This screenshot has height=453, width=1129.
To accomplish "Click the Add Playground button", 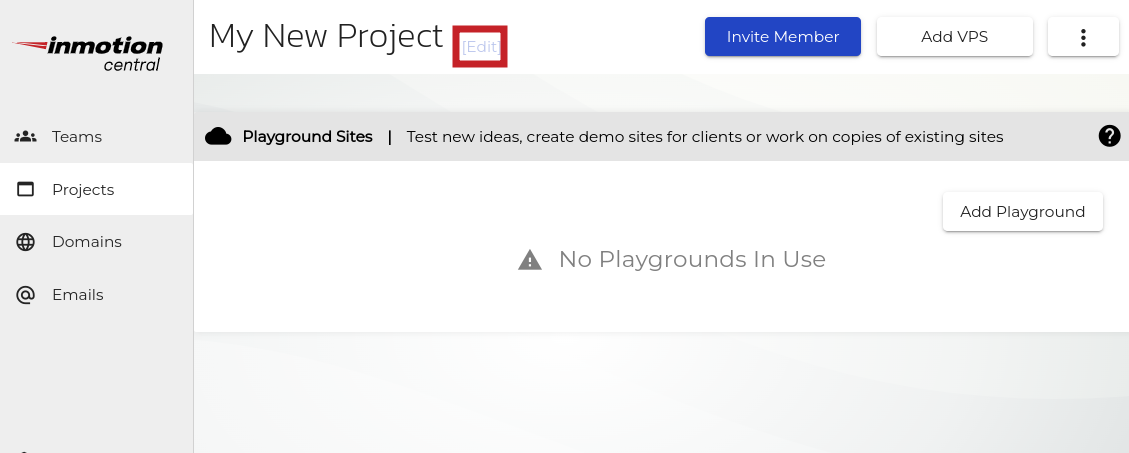I will click(x=1022, y=212).
